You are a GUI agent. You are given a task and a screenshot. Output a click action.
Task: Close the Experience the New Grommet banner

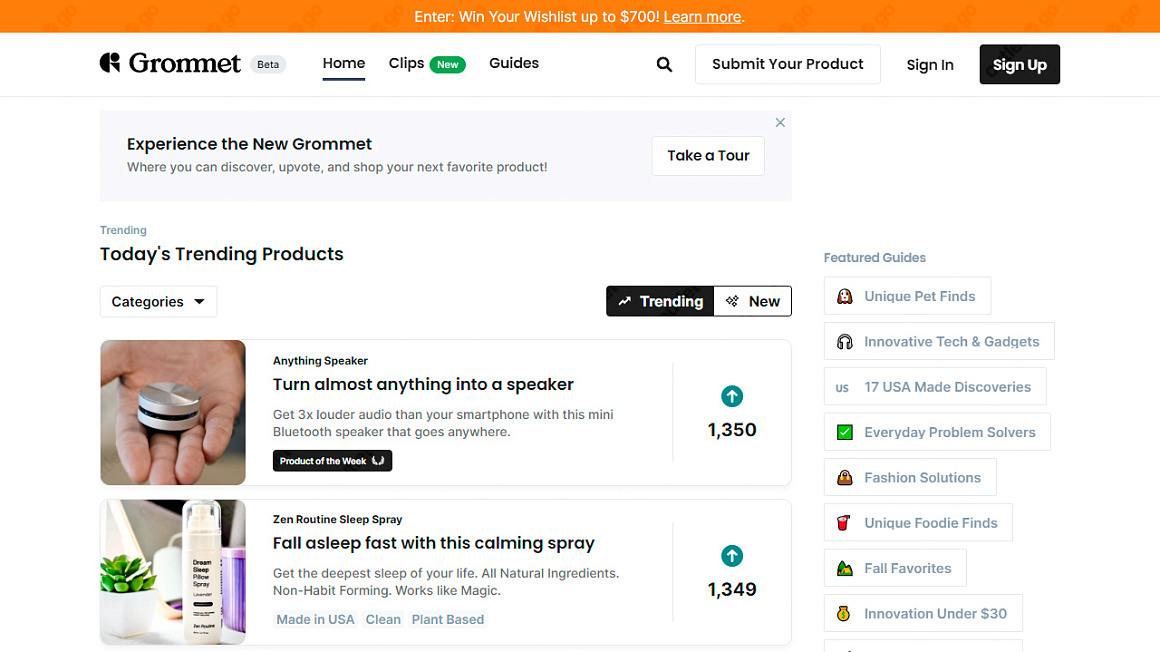point(780,123)
